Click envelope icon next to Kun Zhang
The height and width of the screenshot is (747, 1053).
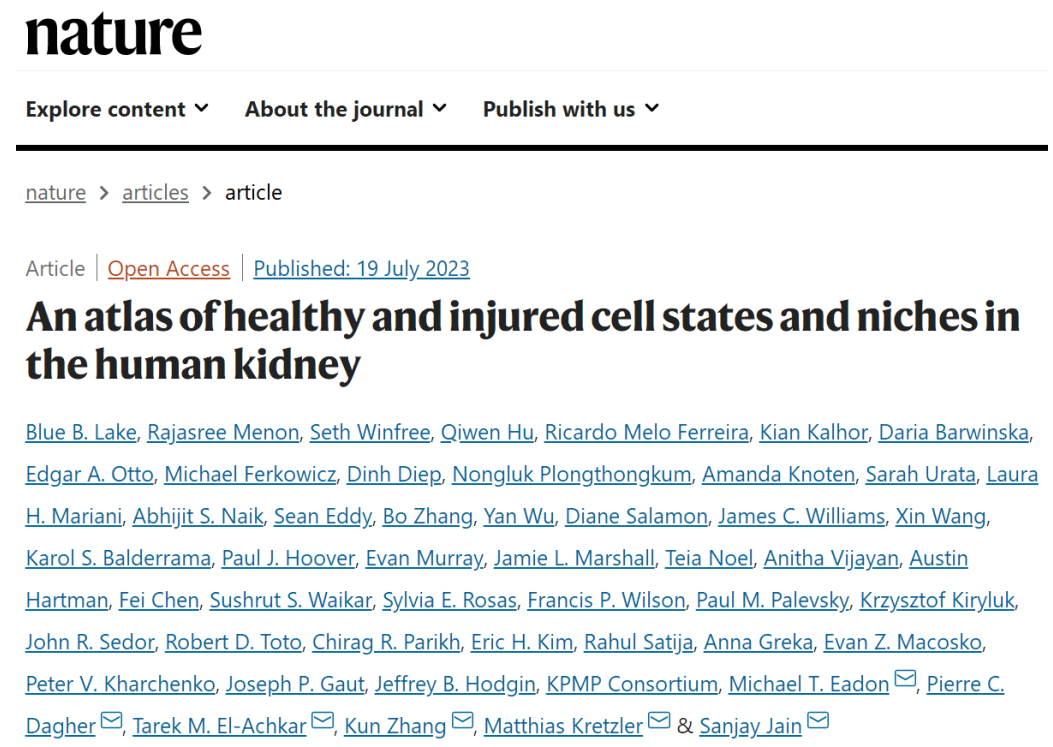tap(461, 723)
